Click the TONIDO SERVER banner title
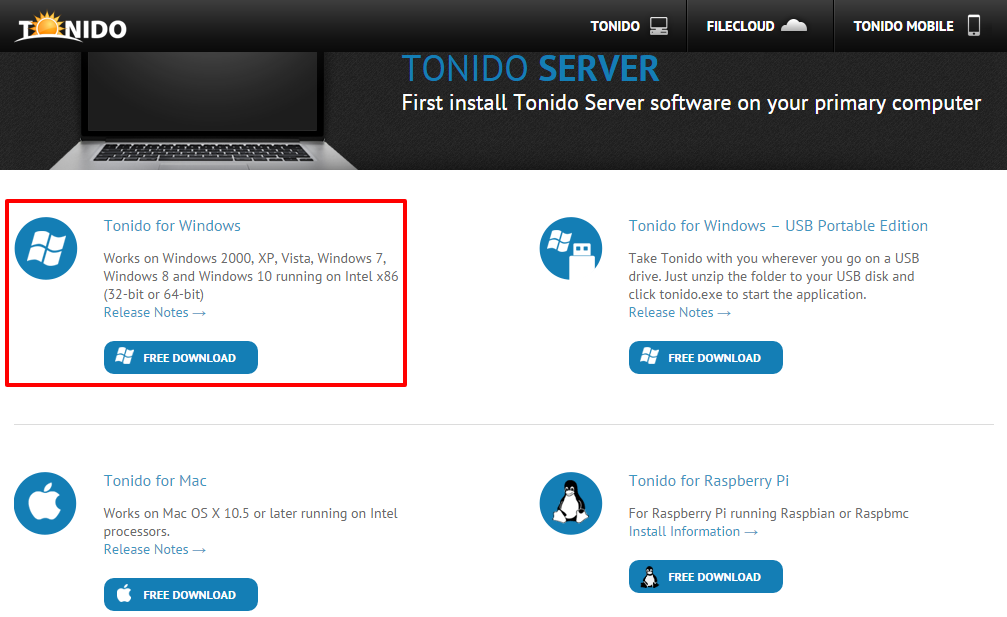 click(530, 69)
